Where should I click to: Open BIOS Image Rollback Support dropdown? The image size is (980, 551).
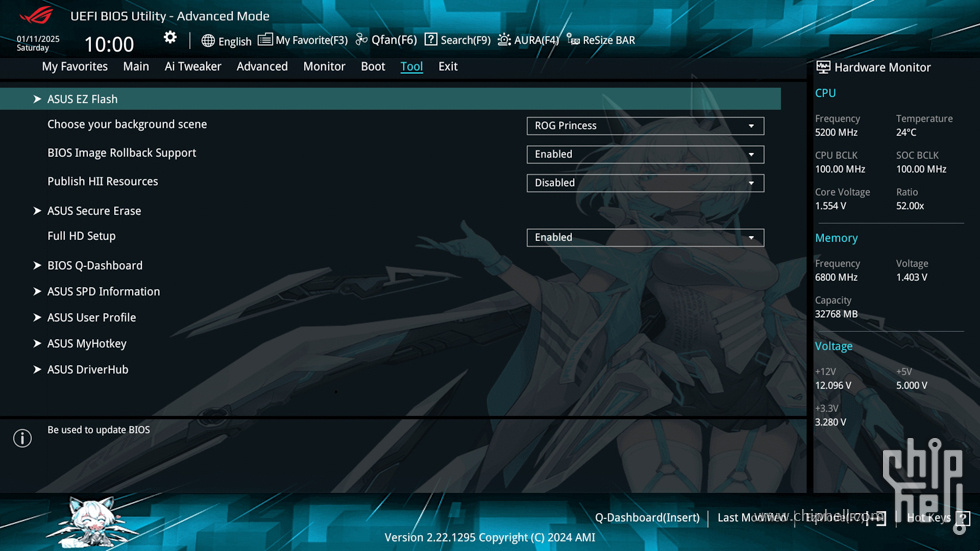pos(645,154)
